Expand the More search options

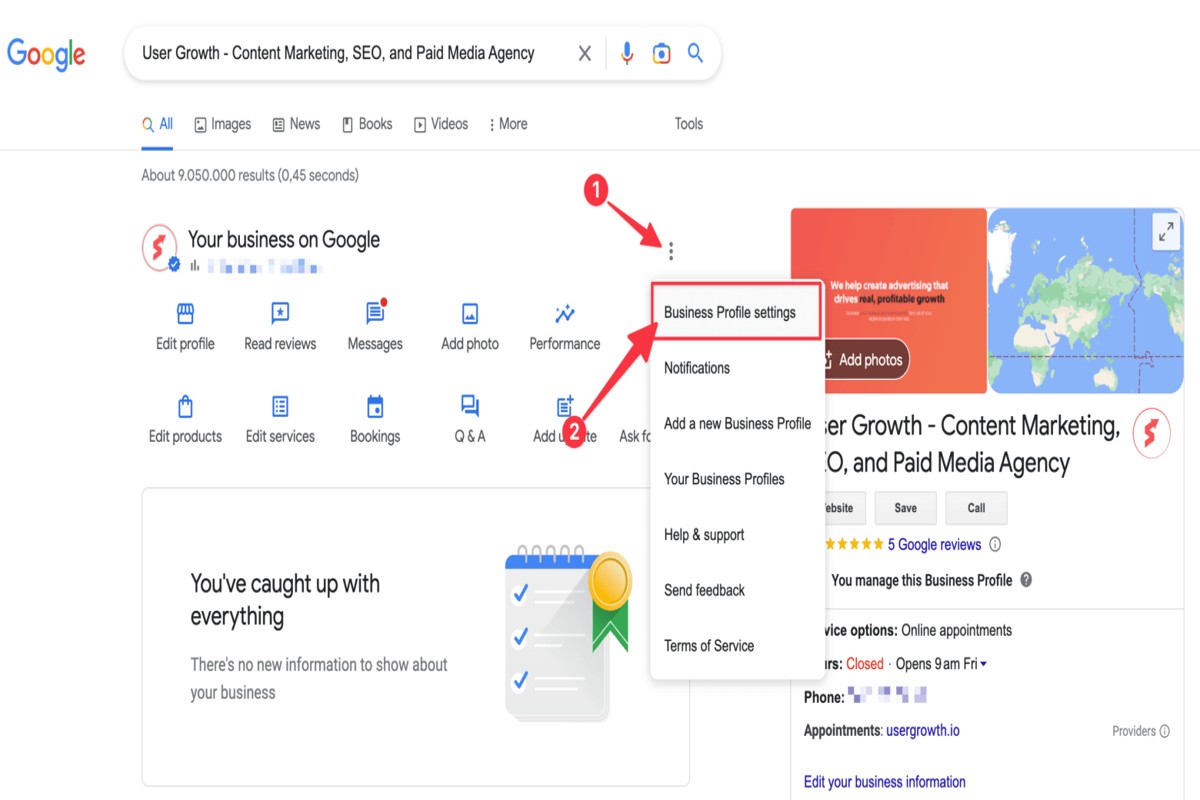[x=508, y=124]
